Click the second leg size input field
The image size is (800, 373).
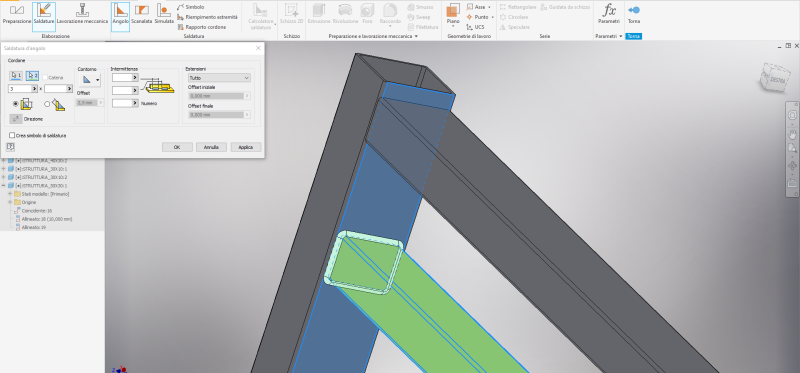[x=56, y=89]
